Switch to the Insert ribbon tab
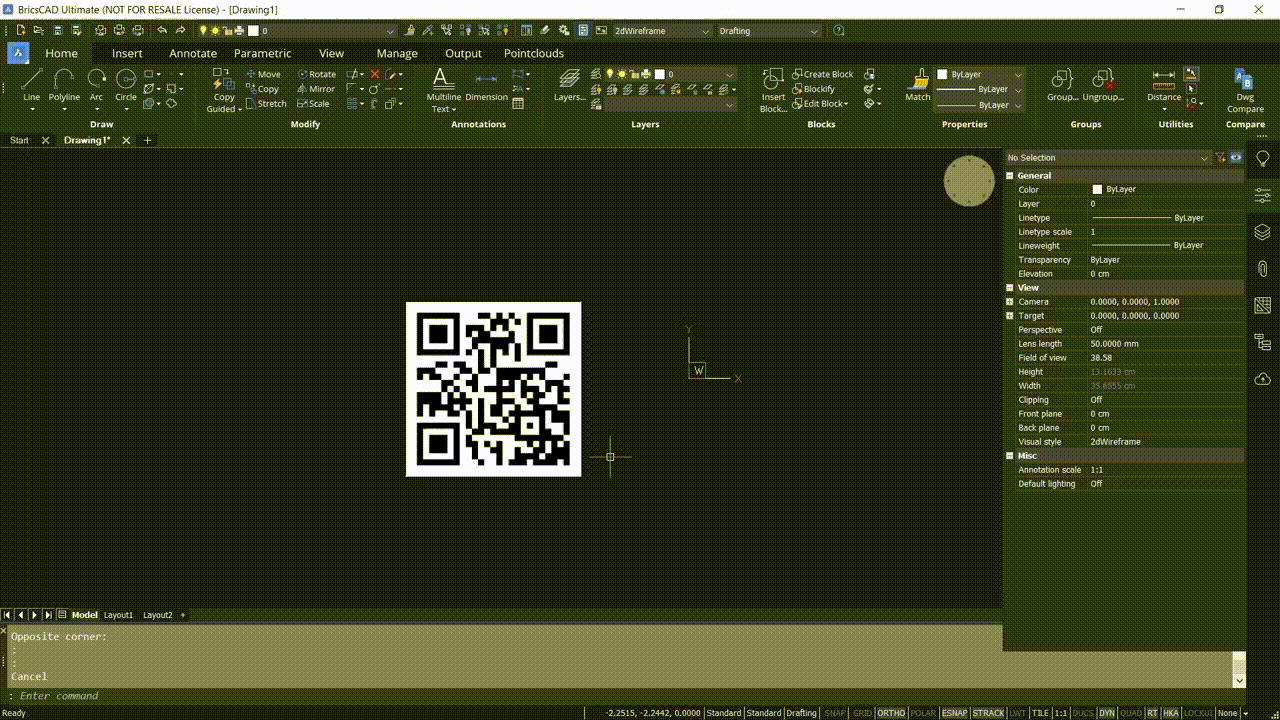Image resolution: width=1280 pixels, height=720 pixels. tap(127, 53)
